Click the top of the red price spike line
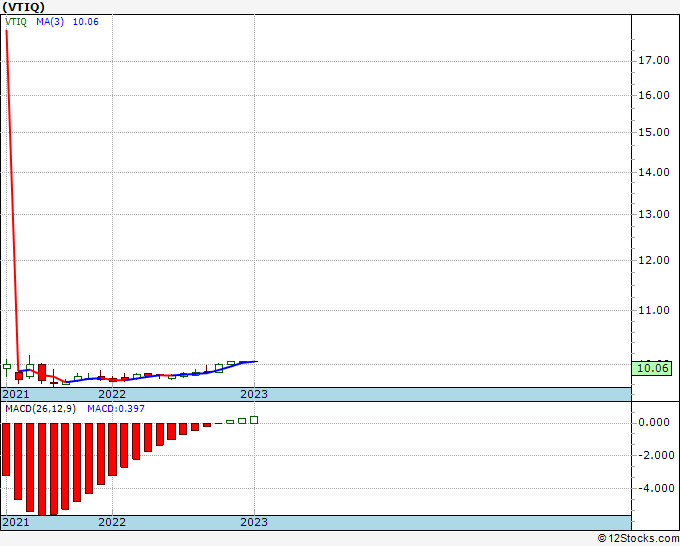 click(x=7, y=31)
